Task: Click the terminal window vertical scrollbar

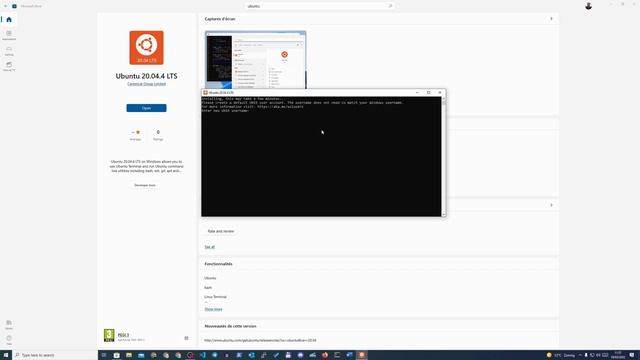Action: click(x=444, y=156)
